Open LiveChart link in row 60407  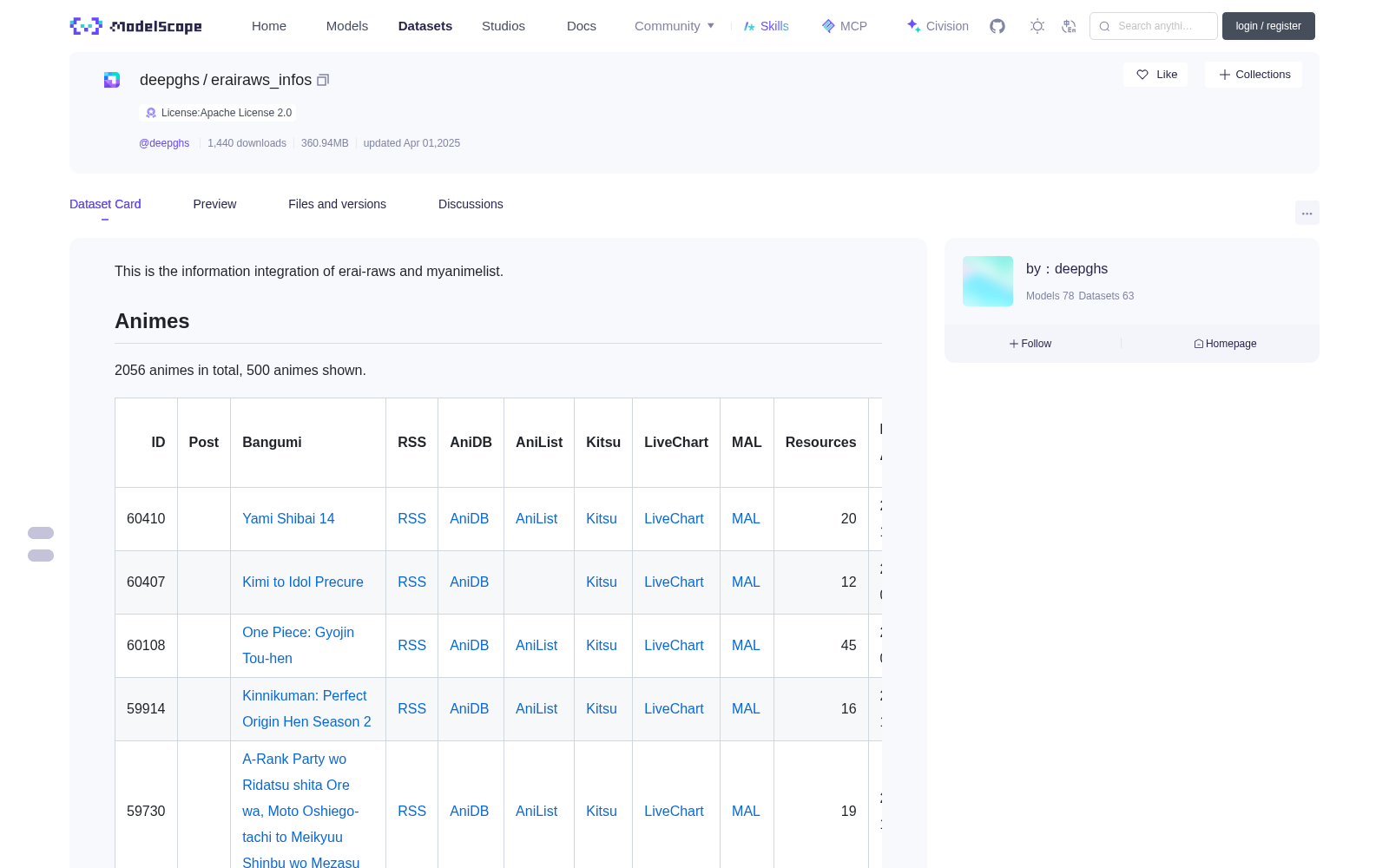coord(674,582)
